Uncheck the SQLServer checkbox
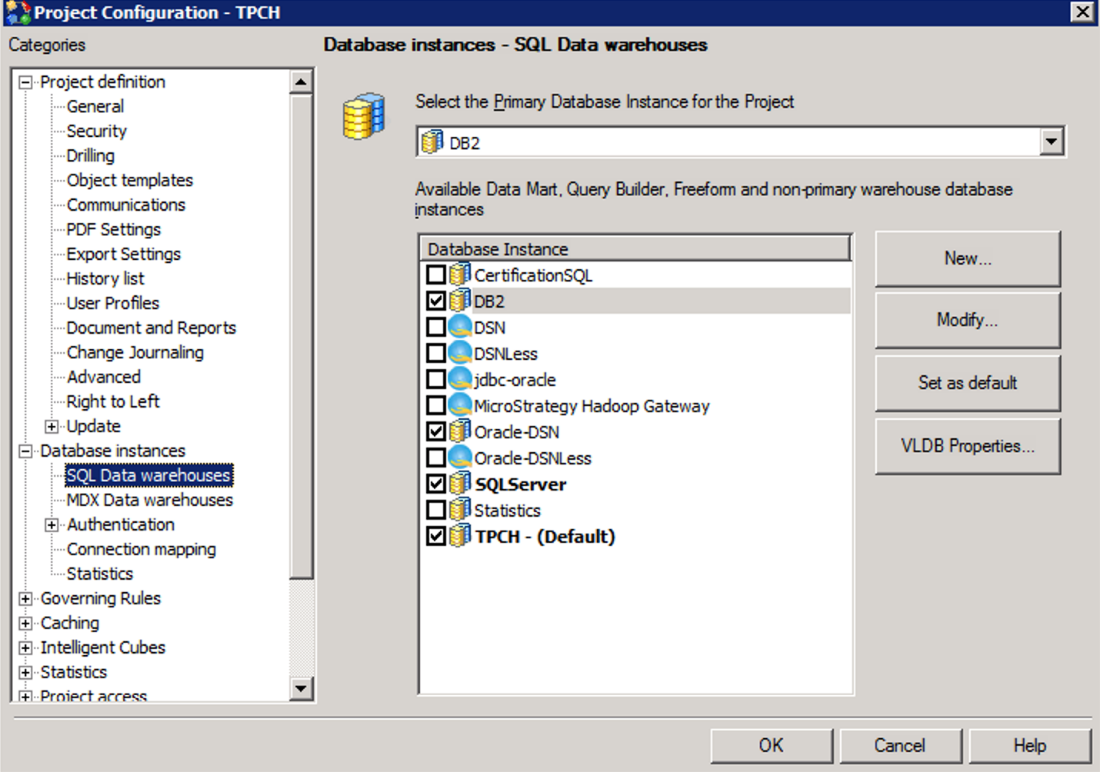 coord(436,484)
